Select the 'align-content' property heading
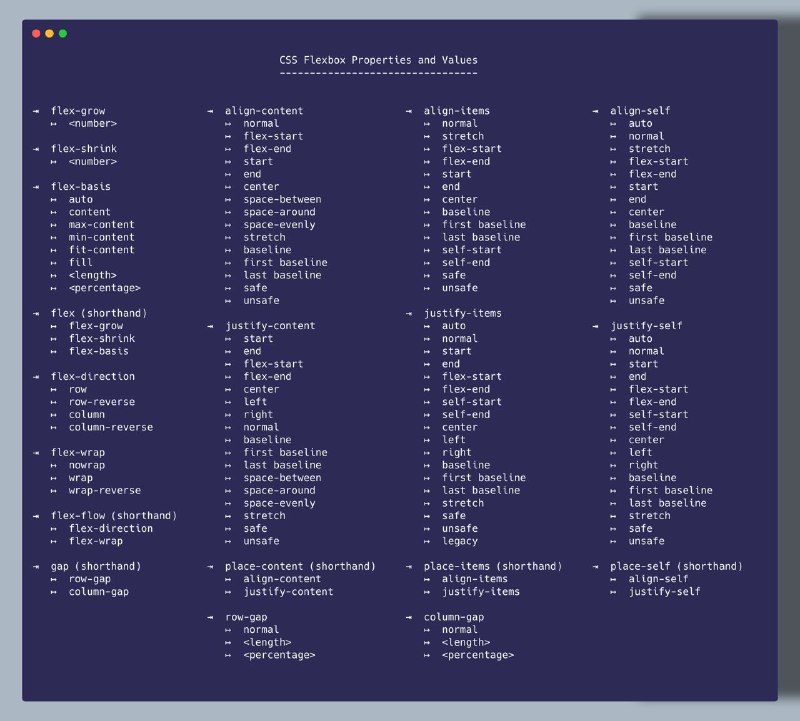The width and height of the screenshot is (800, 721). pos(264,111)
